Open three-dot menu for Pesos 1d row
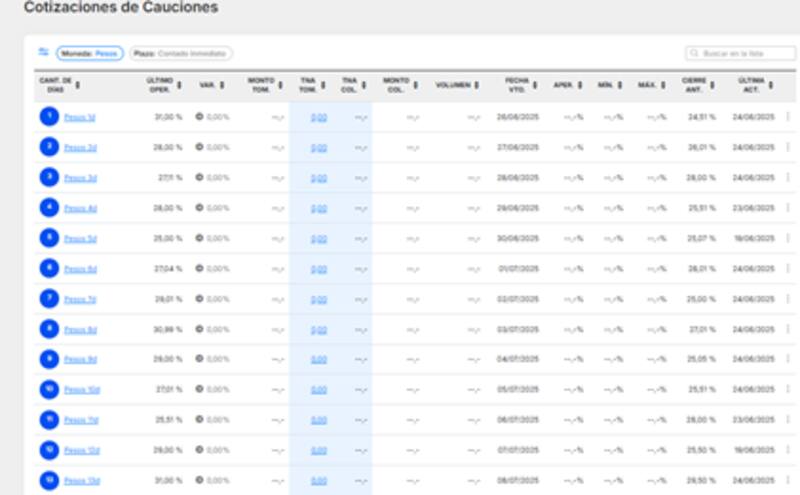Viewport: 800px width, 495px height. [787, 117]
